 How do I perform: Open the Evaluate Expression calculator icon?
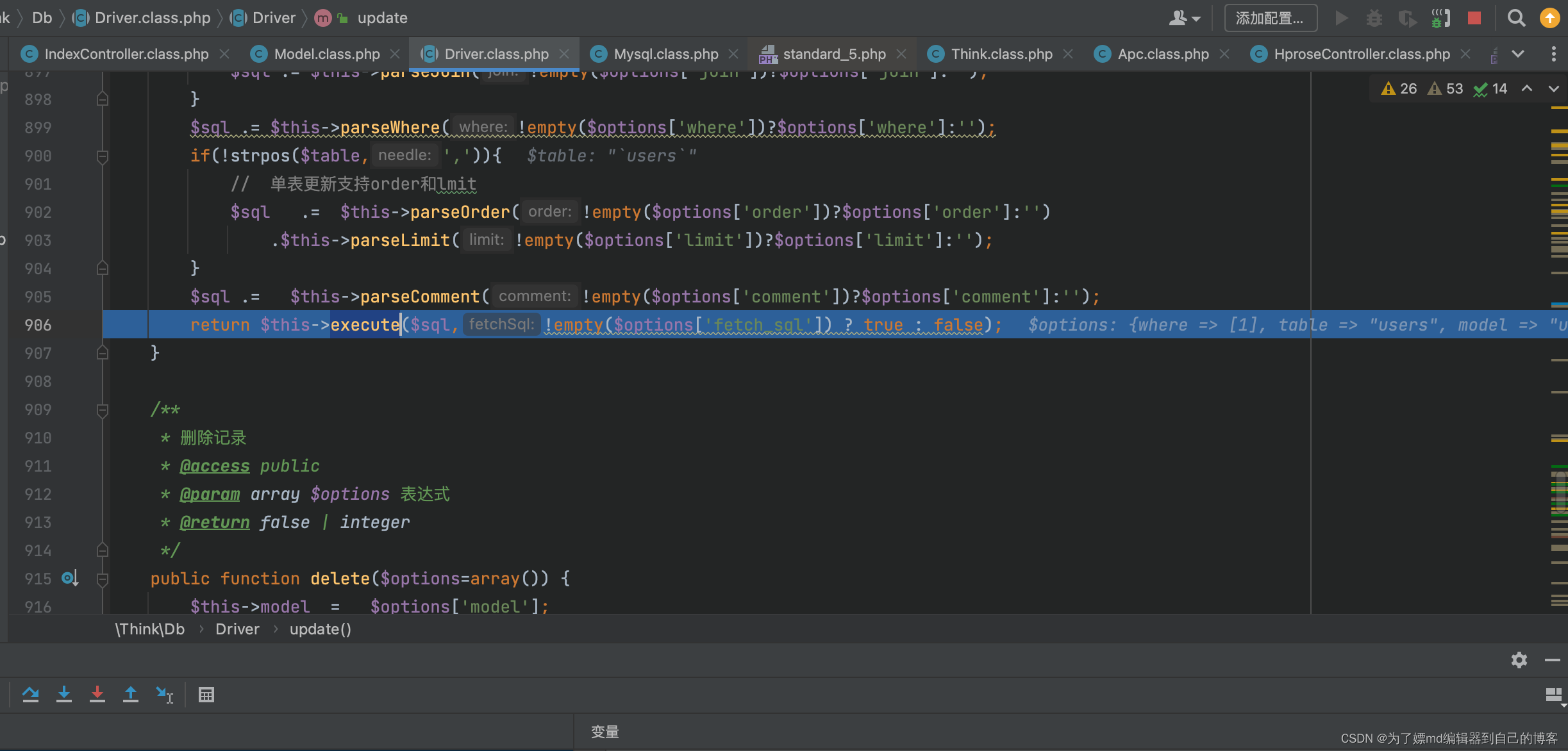coord(206,694)
